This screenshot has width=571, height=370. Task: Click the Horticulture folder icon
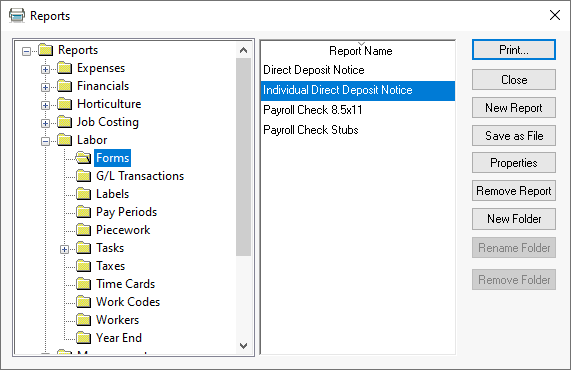(x=64, y=104)
